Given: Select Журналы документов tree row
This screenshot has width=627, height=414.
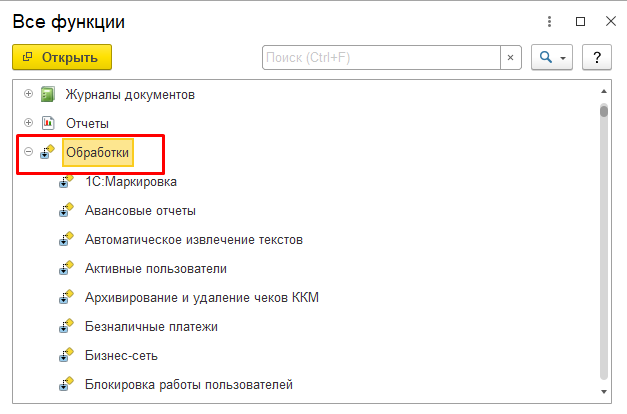Looking at the screenshot, I should (x=130, y=95).
